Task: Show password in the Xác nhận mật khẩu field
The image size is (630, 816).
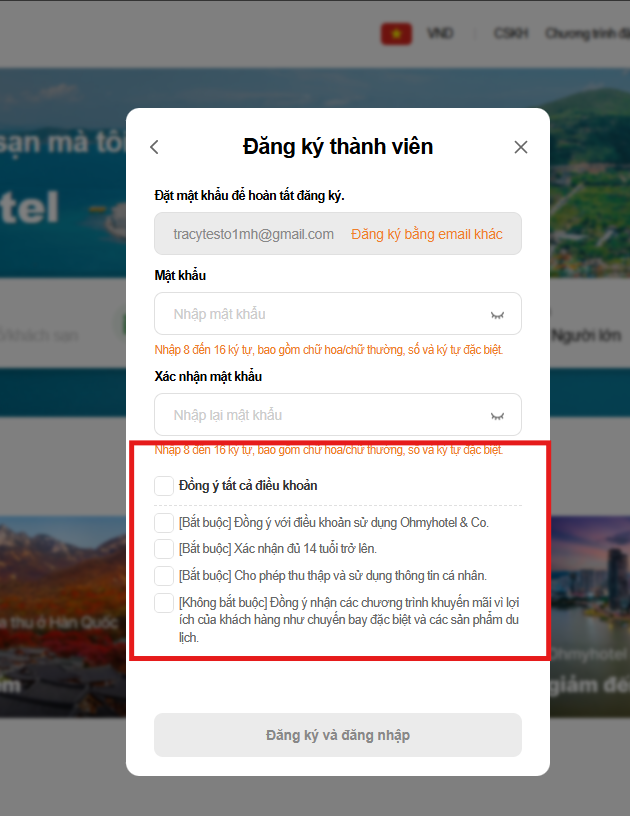Action: (497, 416)
